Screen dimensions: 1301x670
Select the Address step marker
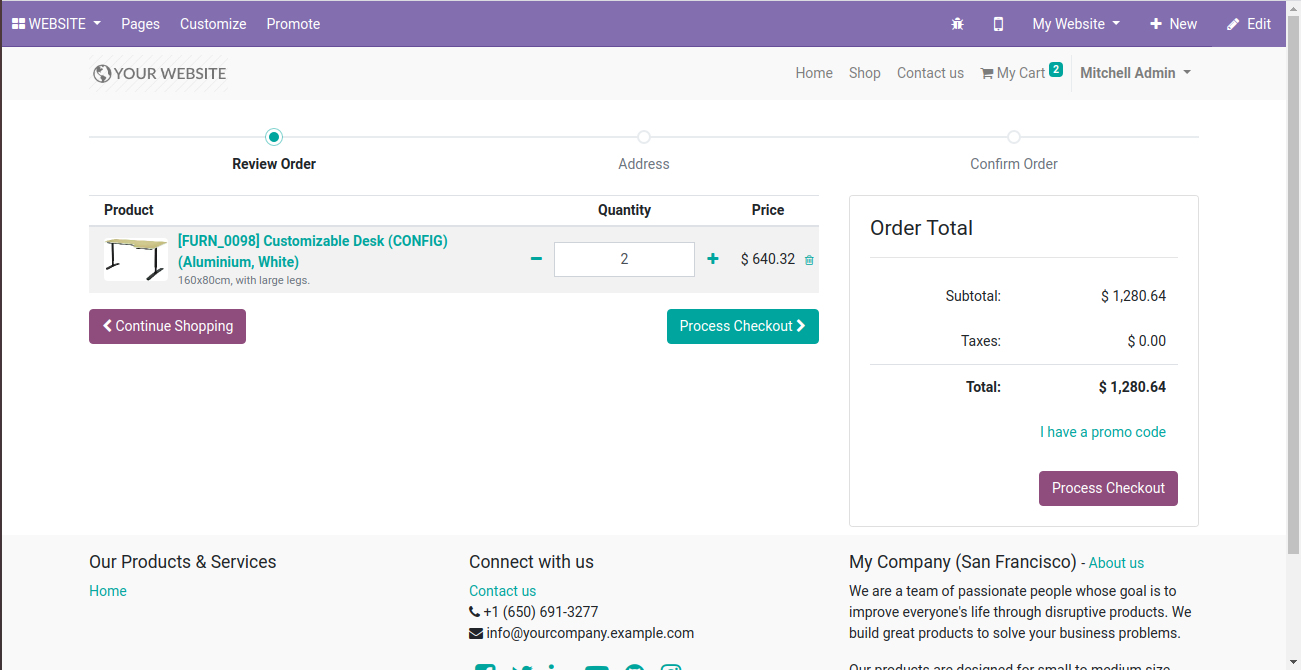pos(644,137)
